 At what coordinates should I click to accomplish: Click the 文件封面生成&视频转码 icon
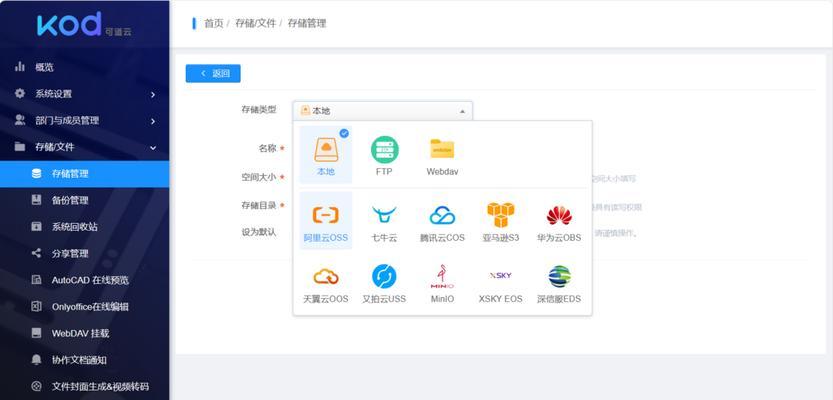(x=37, y=386)
